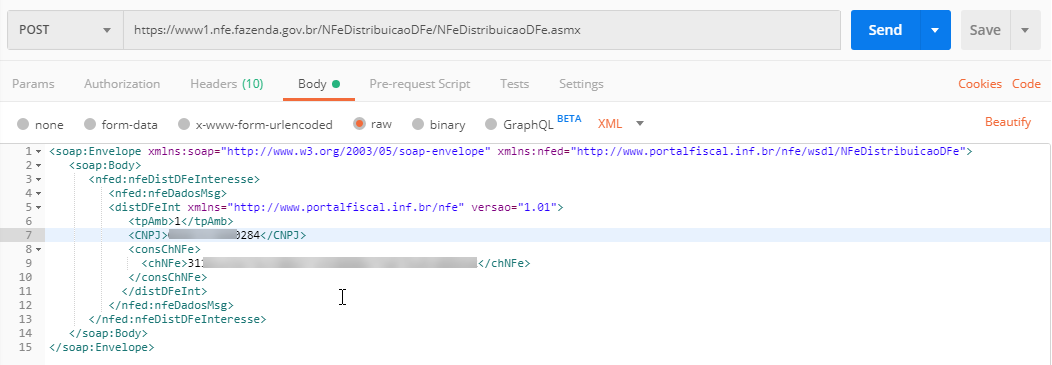
Task: Collapse the soap:Envelope fold on line 1
Action: (38, 152)
